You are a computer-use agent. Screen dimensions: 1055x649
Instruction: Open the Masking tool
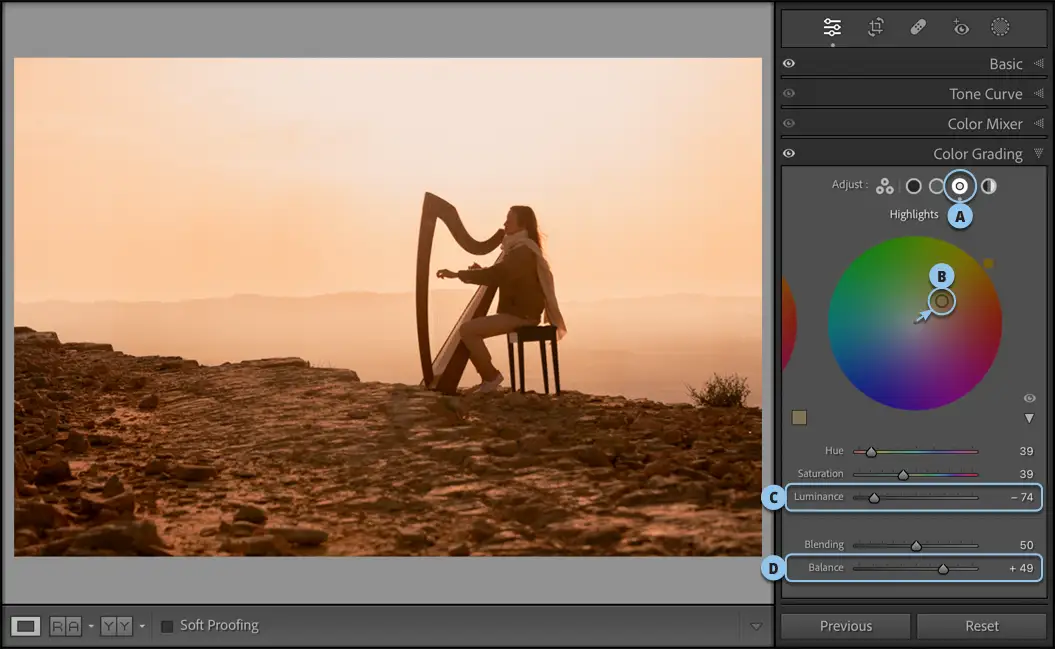click(x=1000, y=28)
